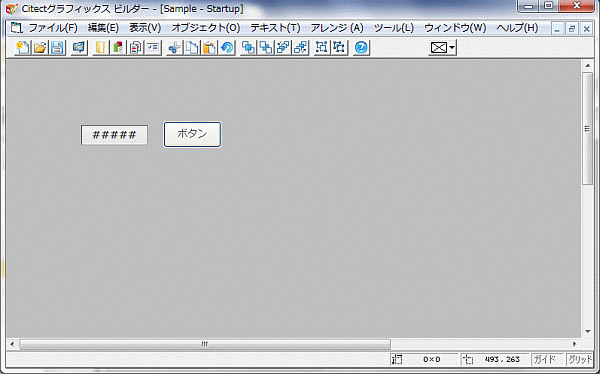The height and width of the screenshot is (374, 600).
Task: Restore the inner Startup document window
Action: coord(572,29)
